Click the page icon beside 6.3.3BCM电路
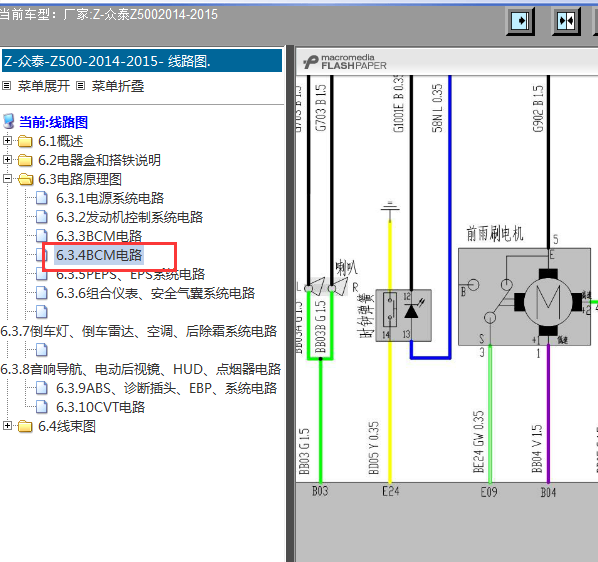This screenshot has height=562, width=598. [x=42, y=236]
